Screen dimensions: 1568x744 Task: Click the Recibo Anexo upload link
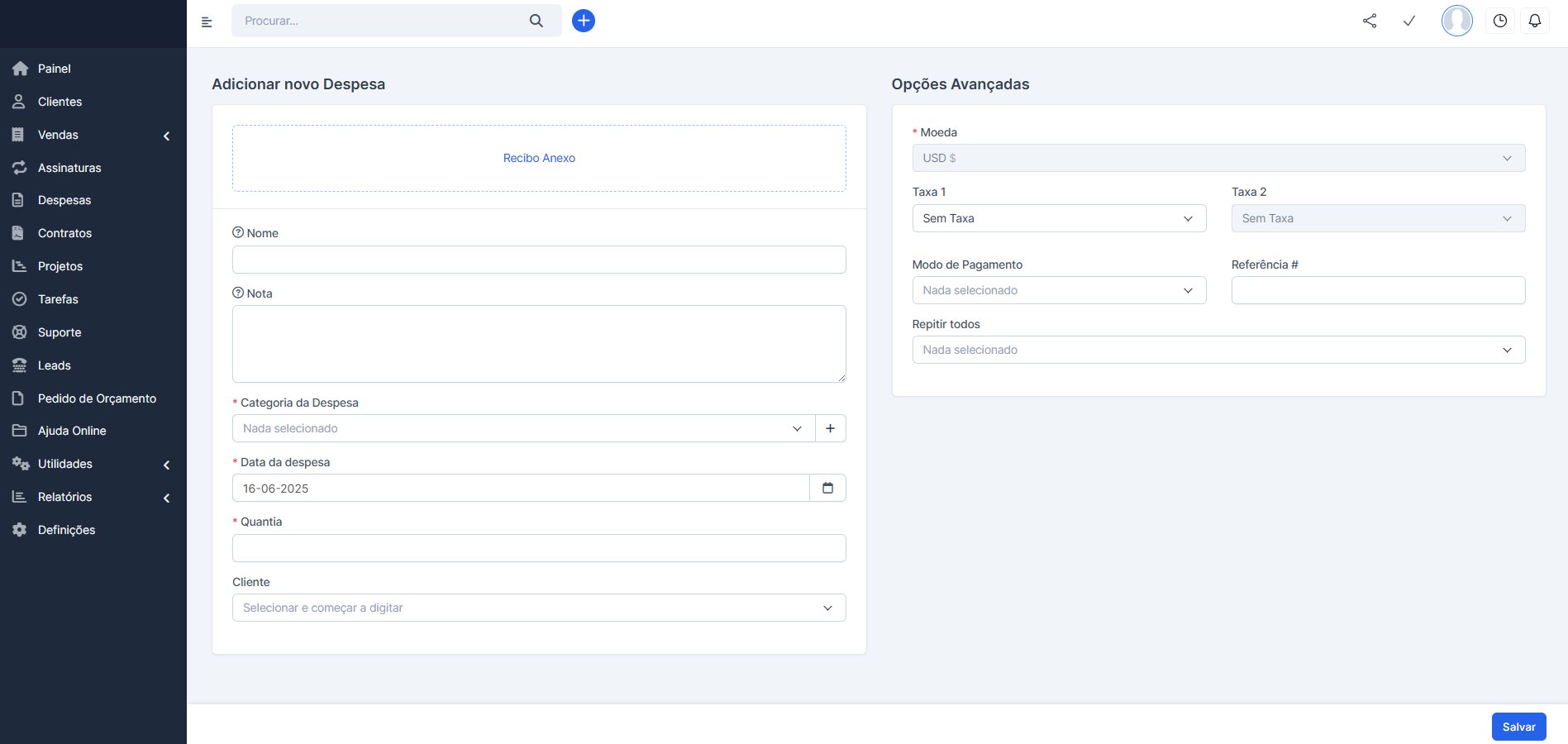[x=539, y=158]
